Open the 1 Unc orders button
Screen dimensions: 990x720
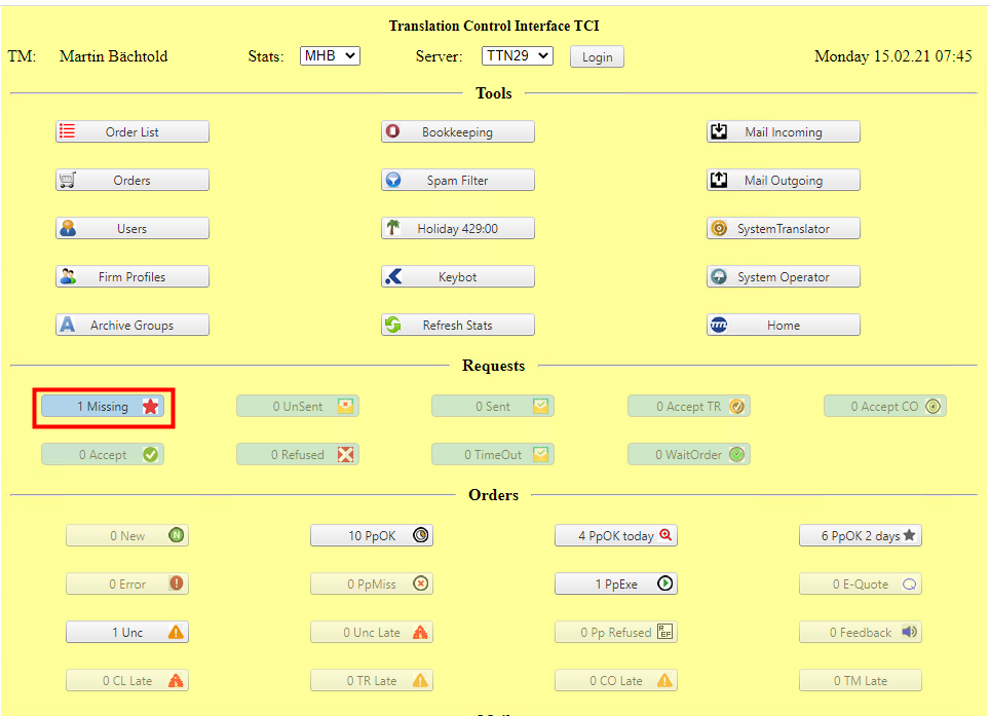(127, 632)
